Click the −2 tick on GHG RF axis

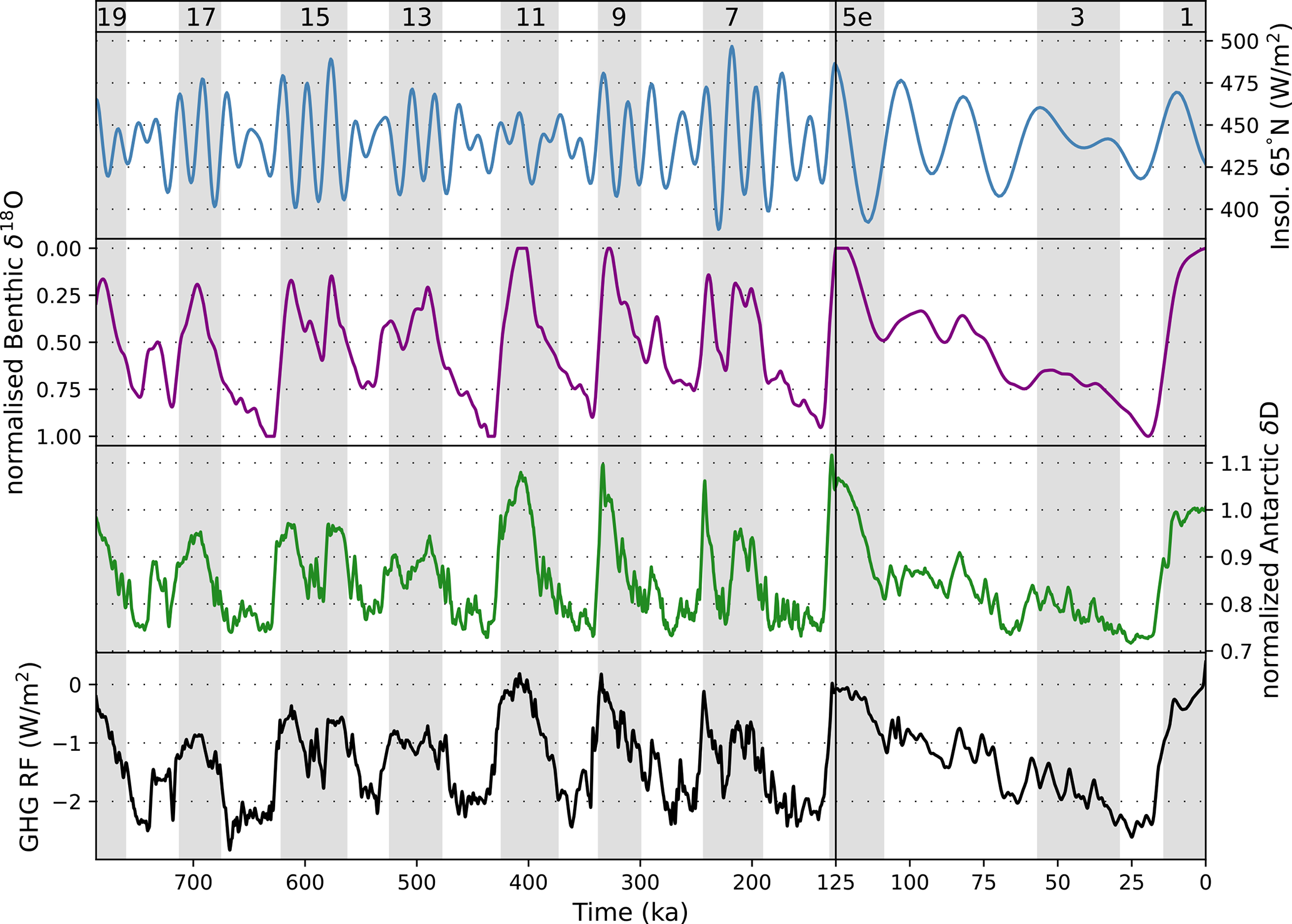point(66,801)
